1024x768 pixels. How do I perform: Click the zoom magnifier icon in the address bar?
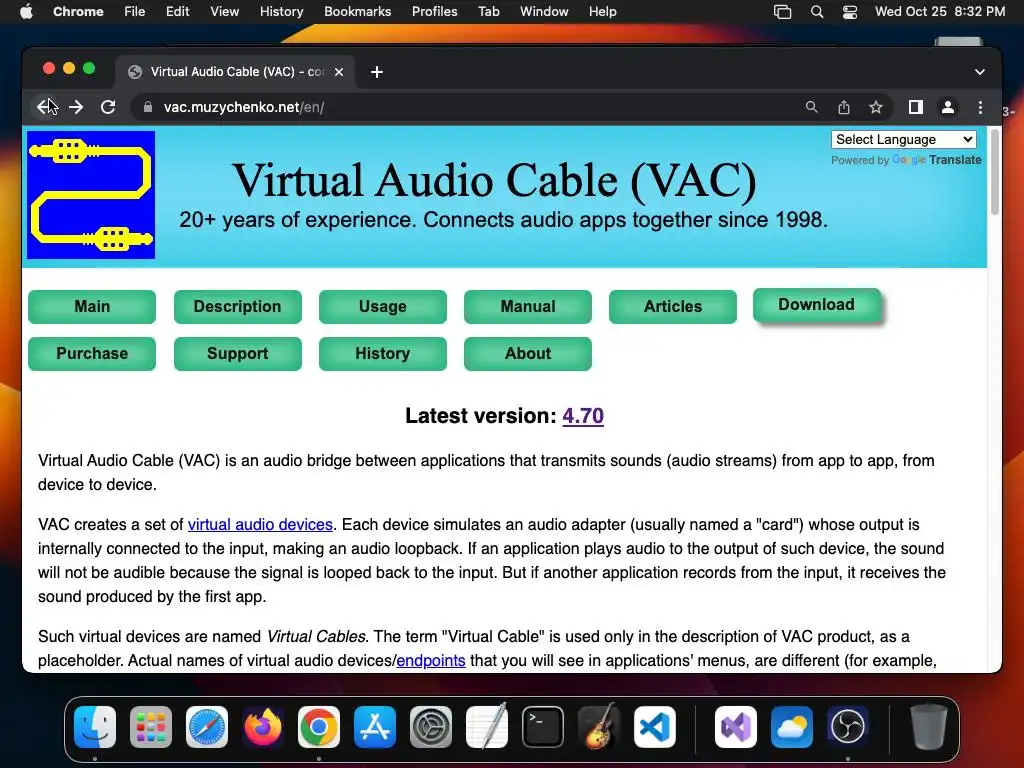point(811,107)
